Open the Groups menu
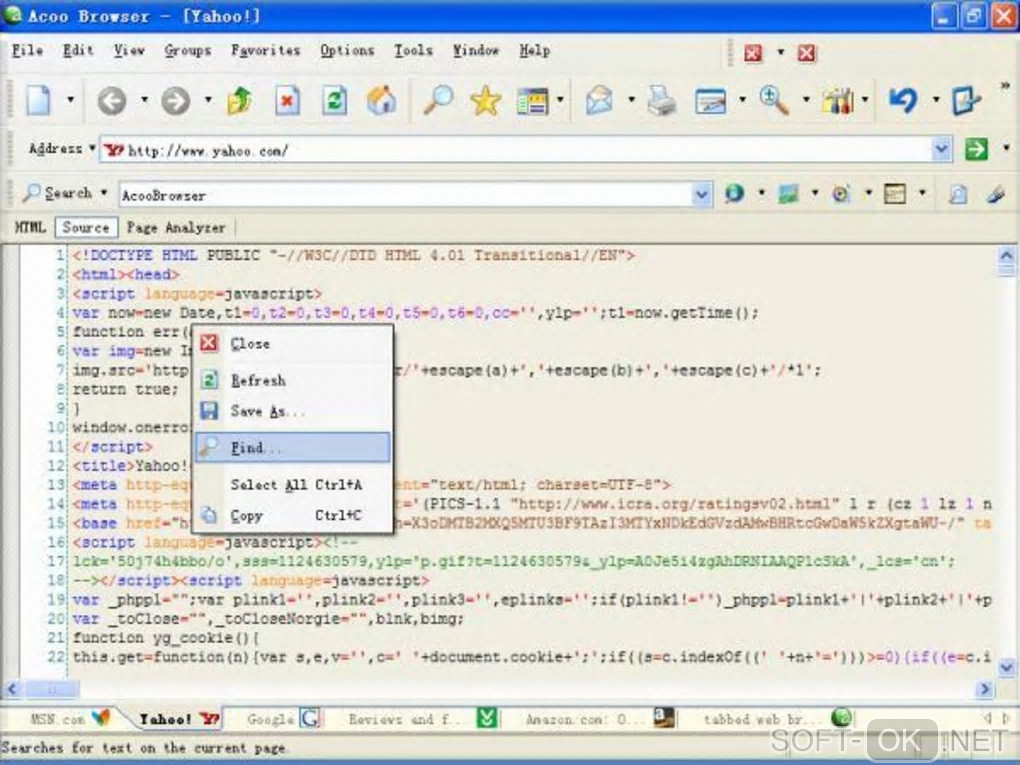 [187, 51]
